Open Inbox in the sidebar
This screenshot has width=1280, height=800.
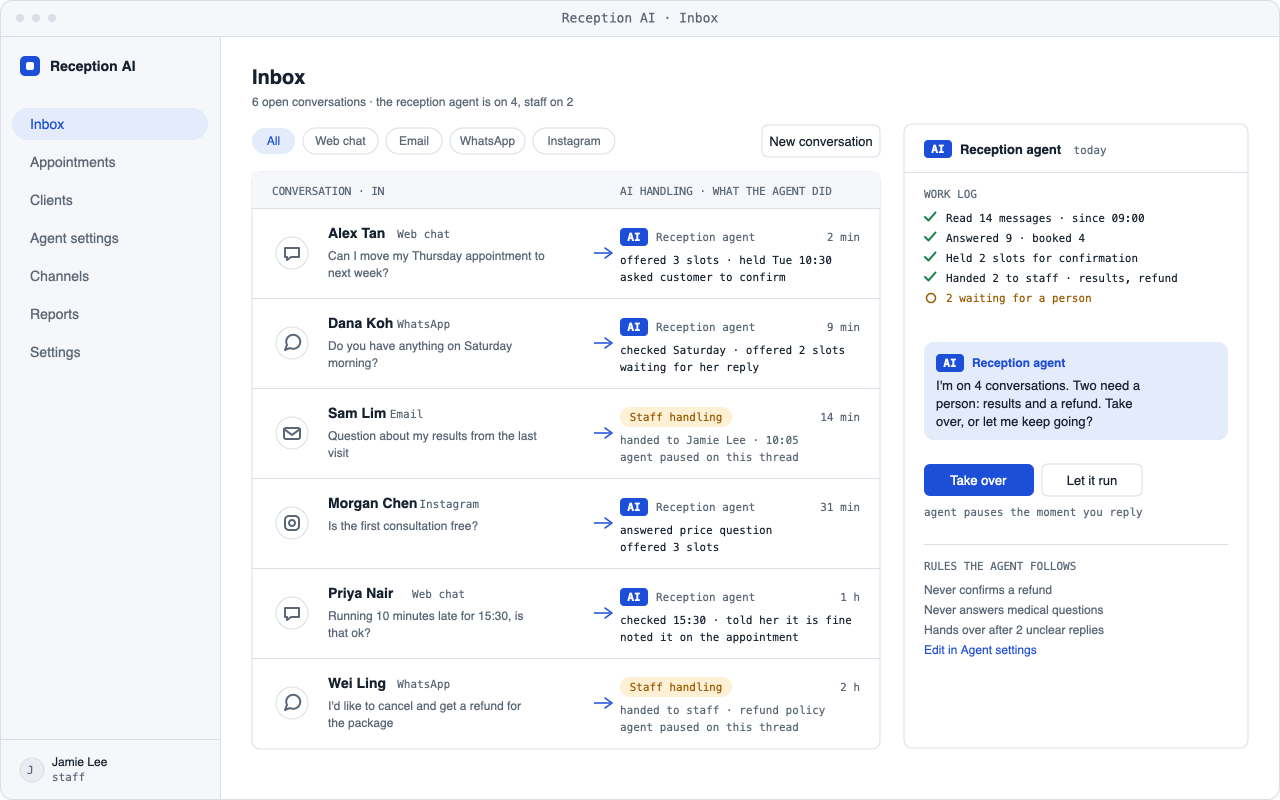[110, 124]
